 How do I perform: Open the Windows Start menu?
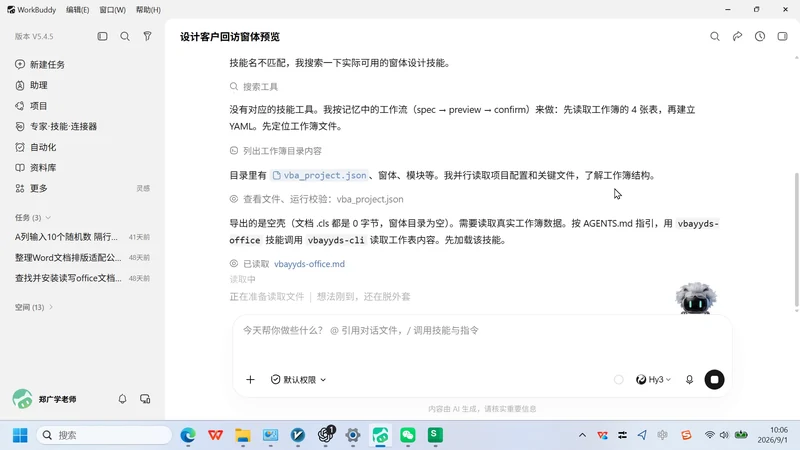[x=20, y=435]
